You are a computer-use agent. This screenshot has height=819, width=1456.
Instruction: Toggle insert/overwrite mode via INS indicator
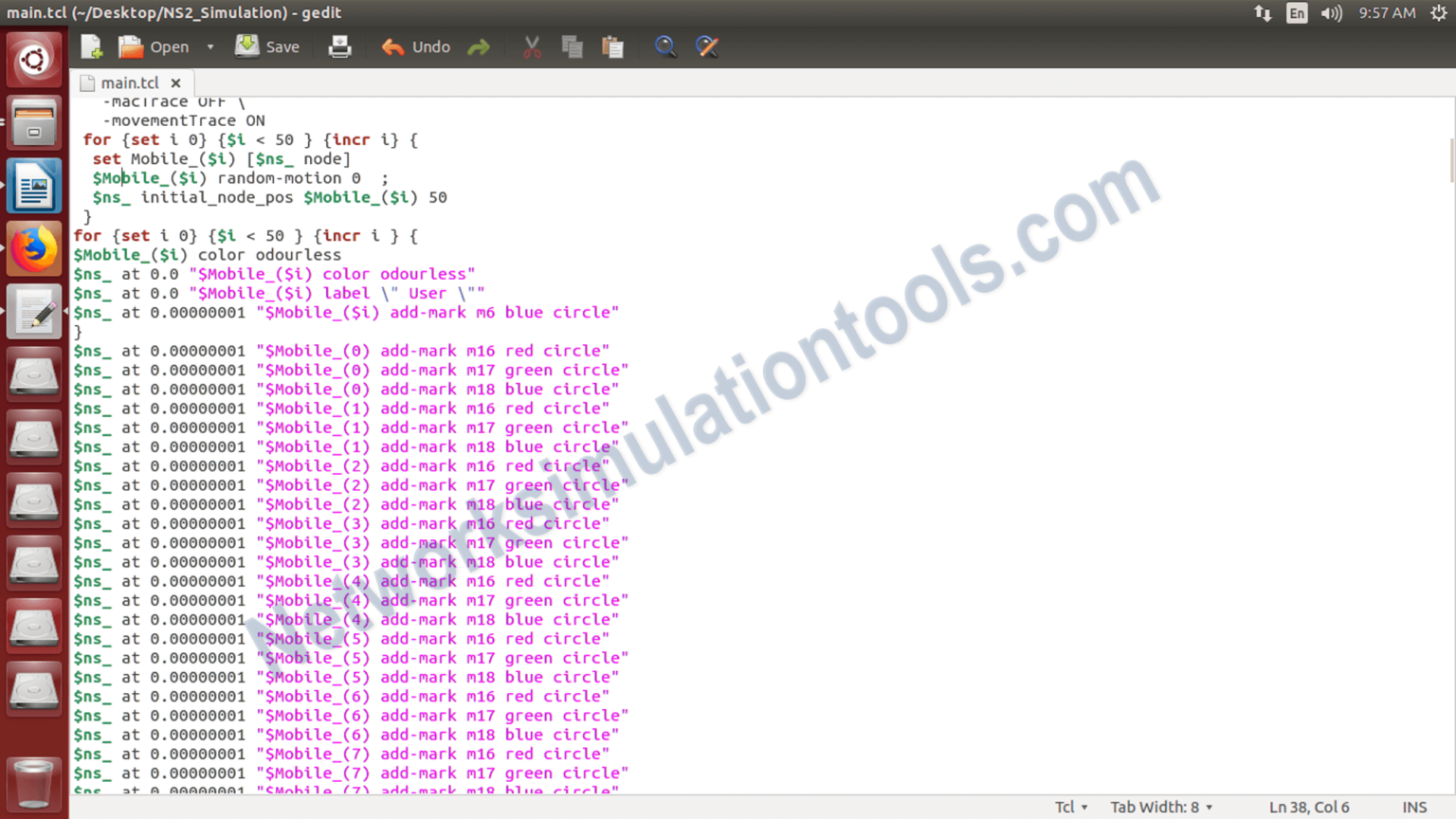[1413, 807]
